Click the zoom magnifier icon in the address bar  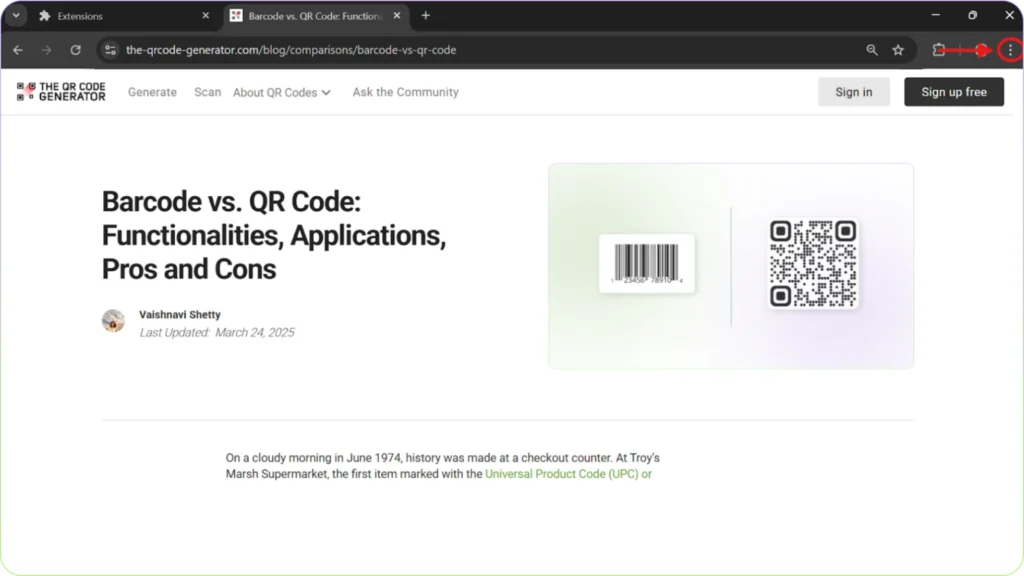point(871,48)
